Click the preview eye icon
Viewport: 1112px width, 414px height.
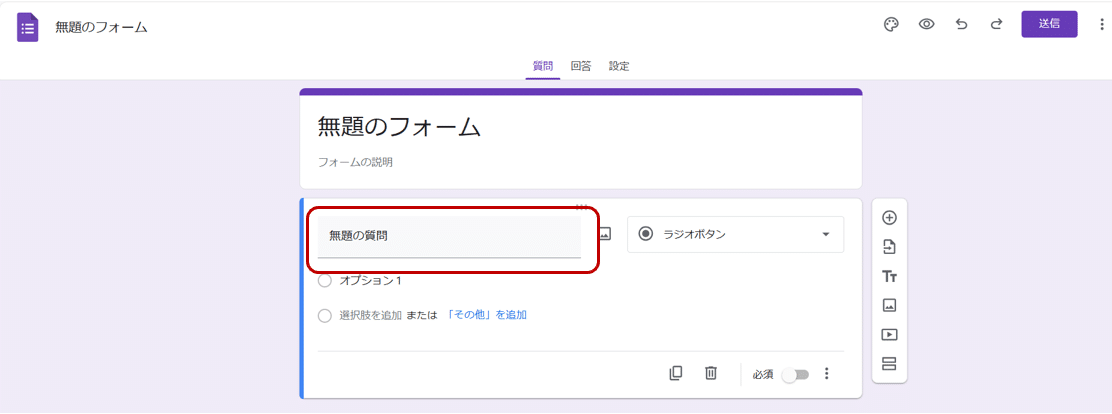tap(926, 25)
